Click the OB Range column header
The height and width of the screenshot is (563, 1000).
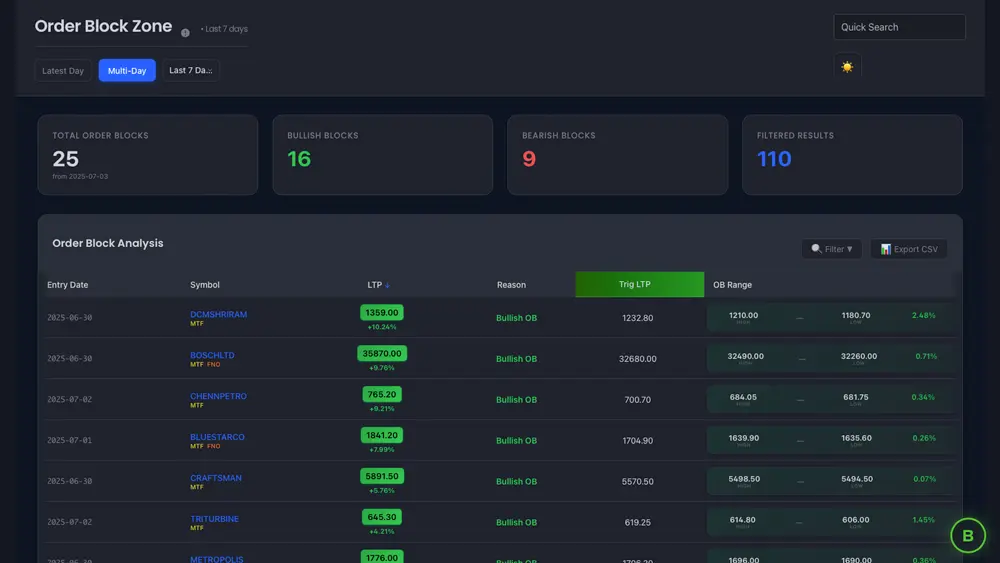[x=732, y=285]
